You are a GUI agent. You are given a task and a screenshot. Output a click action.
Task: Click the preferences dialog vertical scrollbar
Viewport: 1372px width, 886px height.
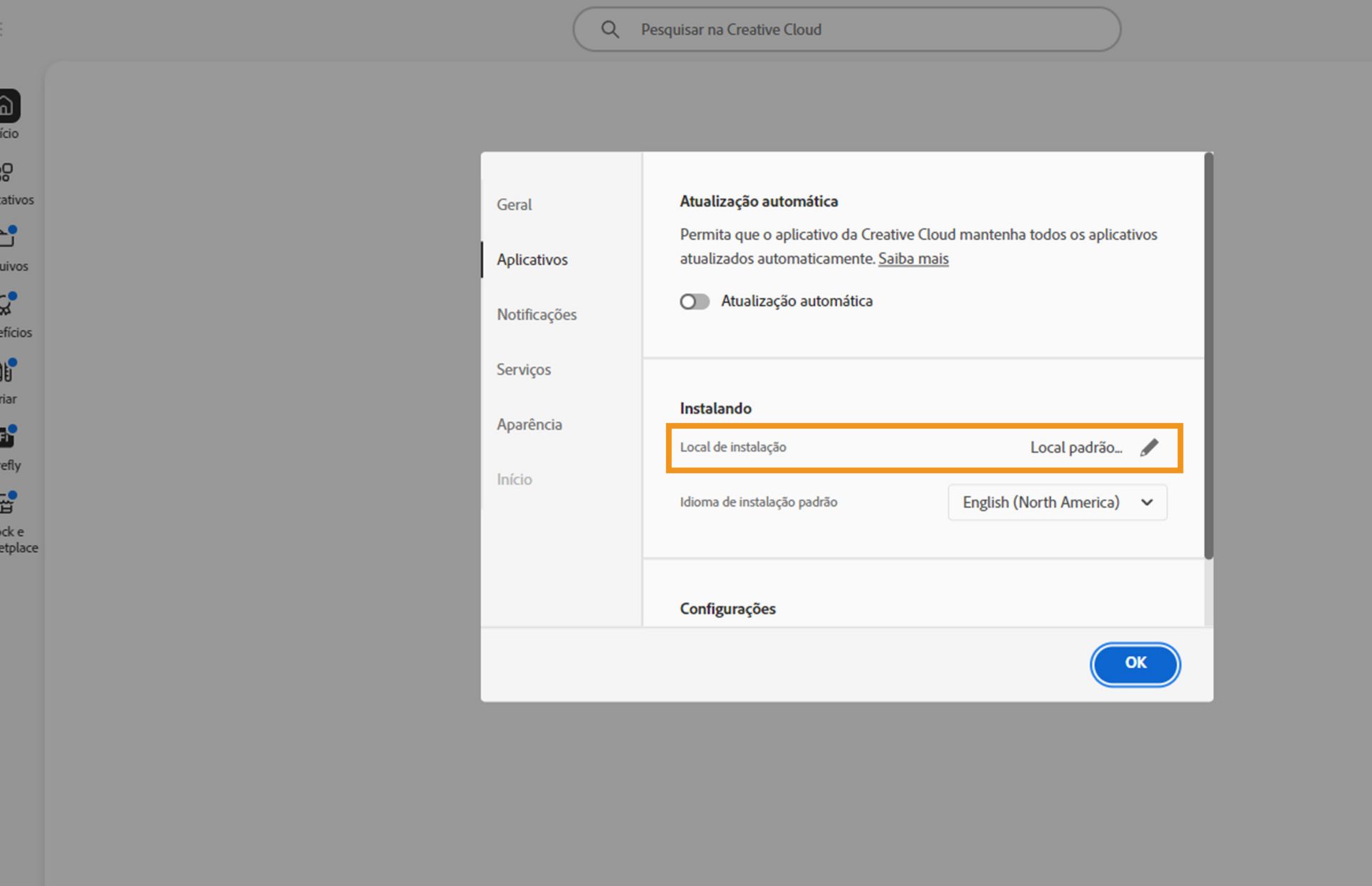pyautogui.click(x=1208, y=357)
